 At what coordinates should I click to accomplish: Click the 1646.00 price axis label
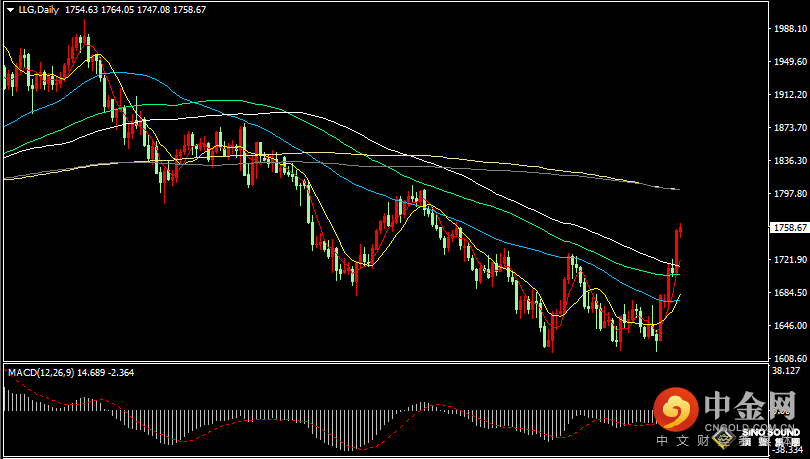[x=790, y=326]
